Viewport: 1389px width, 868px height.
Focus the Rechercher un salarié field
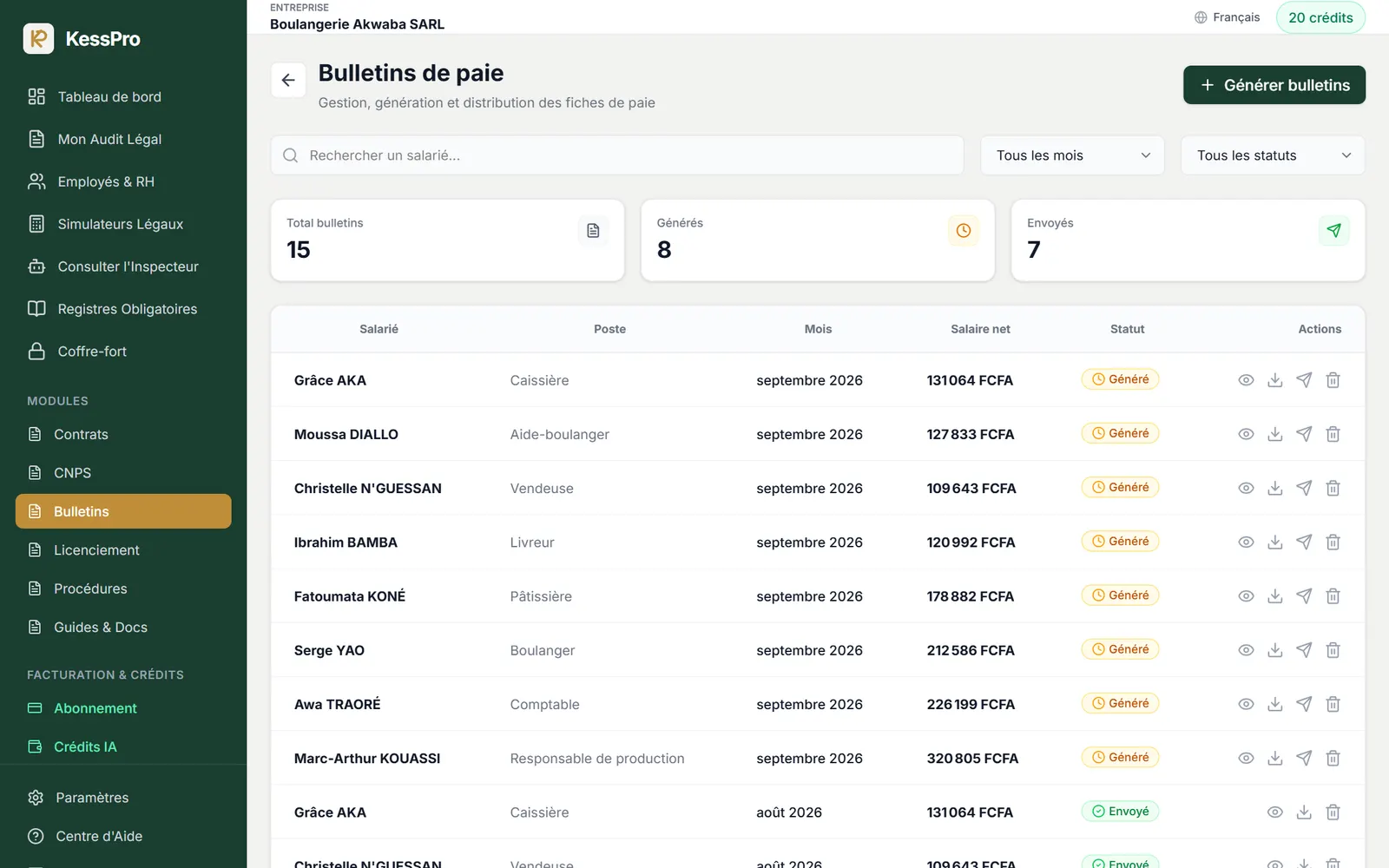617,155
